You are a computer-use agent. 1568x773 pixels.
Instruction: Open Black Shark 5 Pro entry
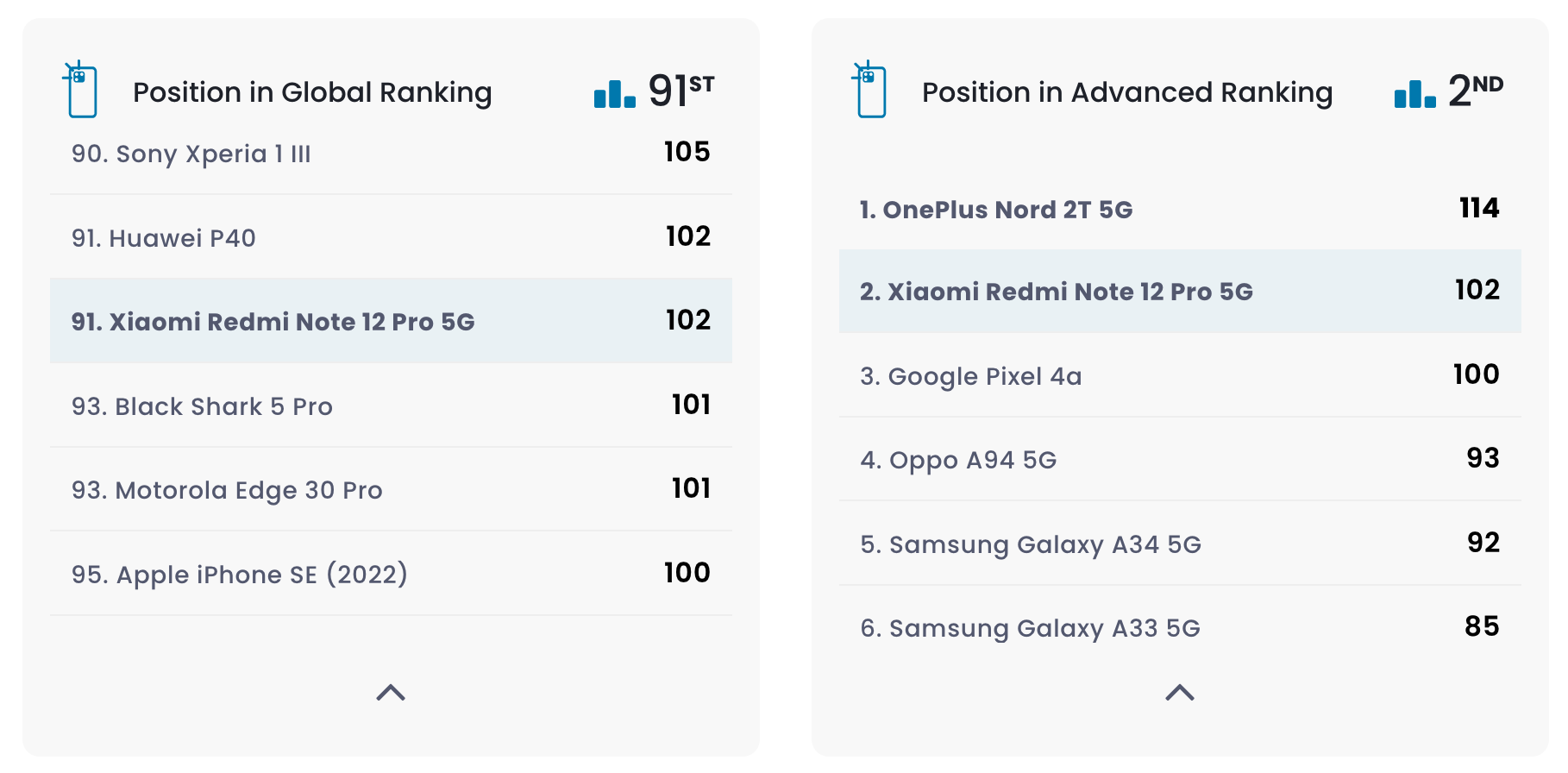click(202, 406)
